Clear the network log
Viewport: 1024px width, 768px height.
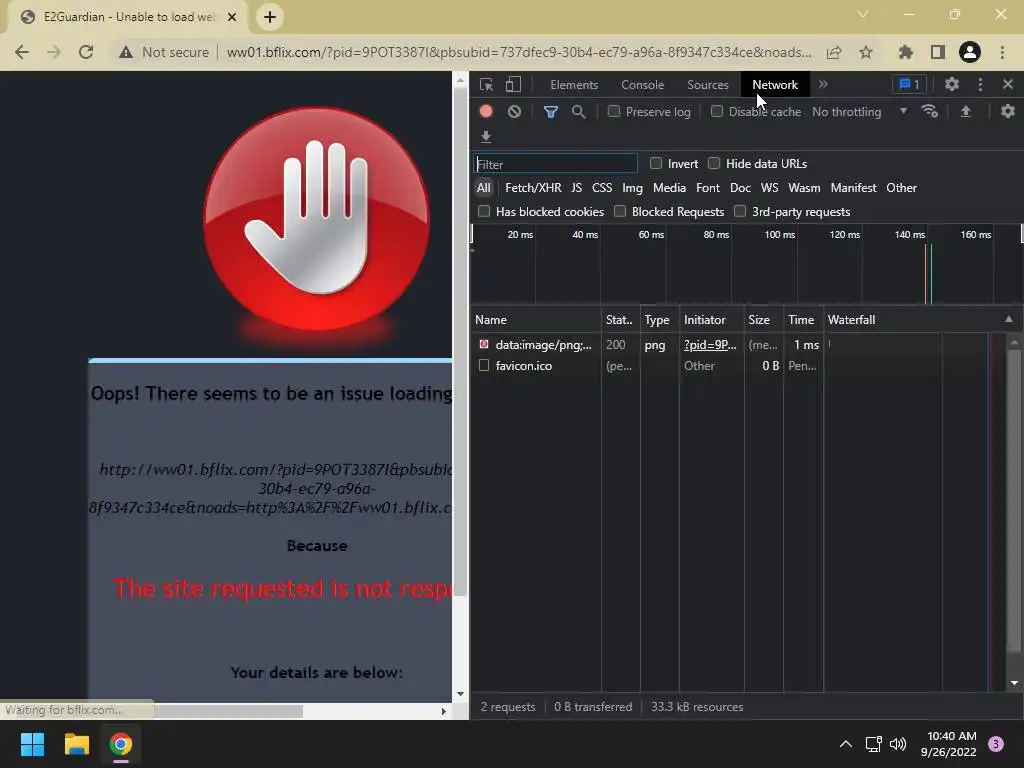point(515,111)
